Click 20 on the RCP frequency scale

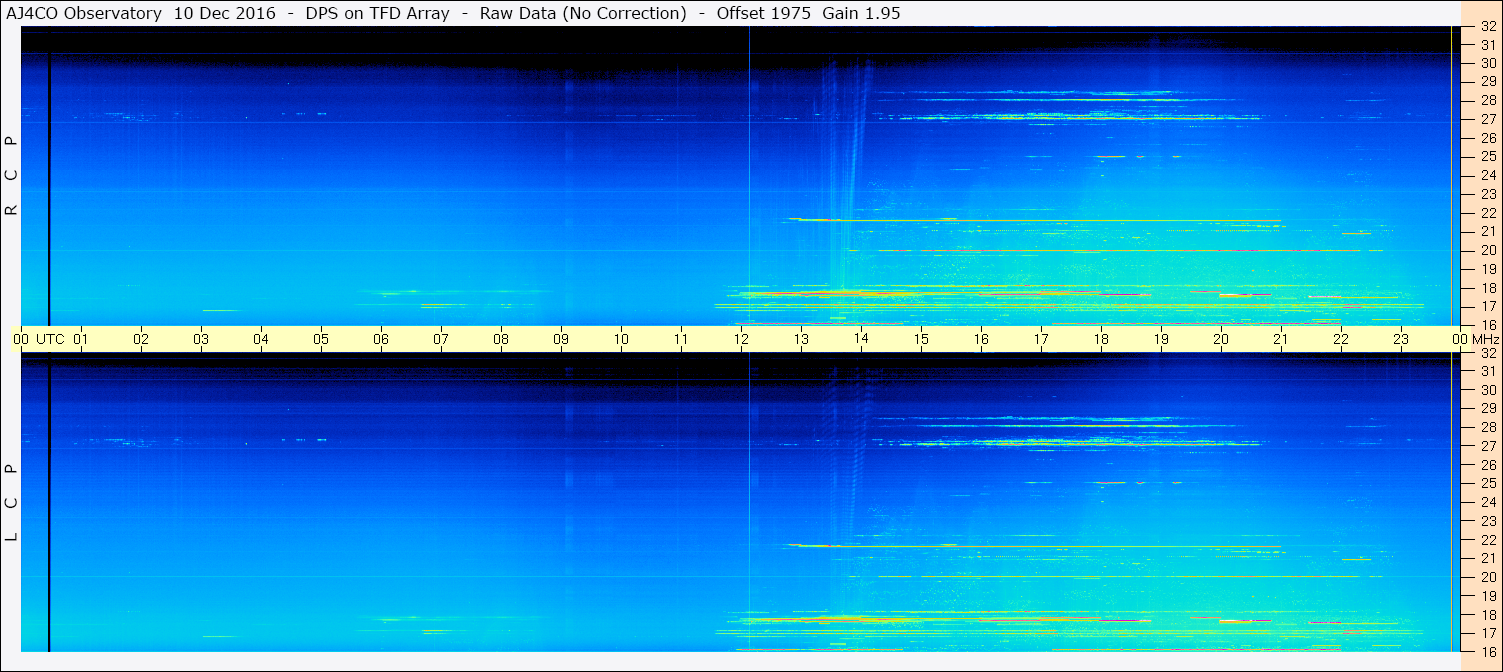click(x=1488, y=250)
